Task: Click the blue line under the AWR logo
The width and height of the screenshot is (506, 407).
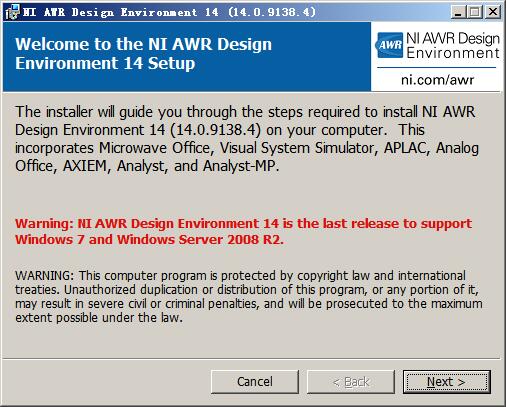Action: pyautogui.click(x=436, y=67)
